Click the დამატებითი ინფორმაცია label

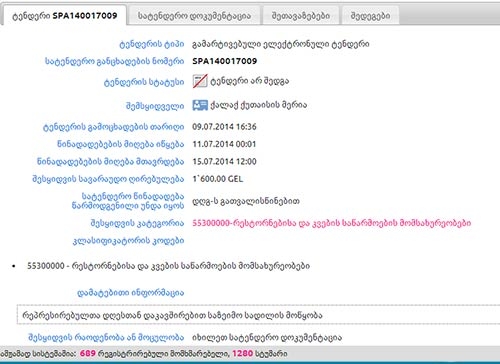pyautogui.click(x=131, y=293)
